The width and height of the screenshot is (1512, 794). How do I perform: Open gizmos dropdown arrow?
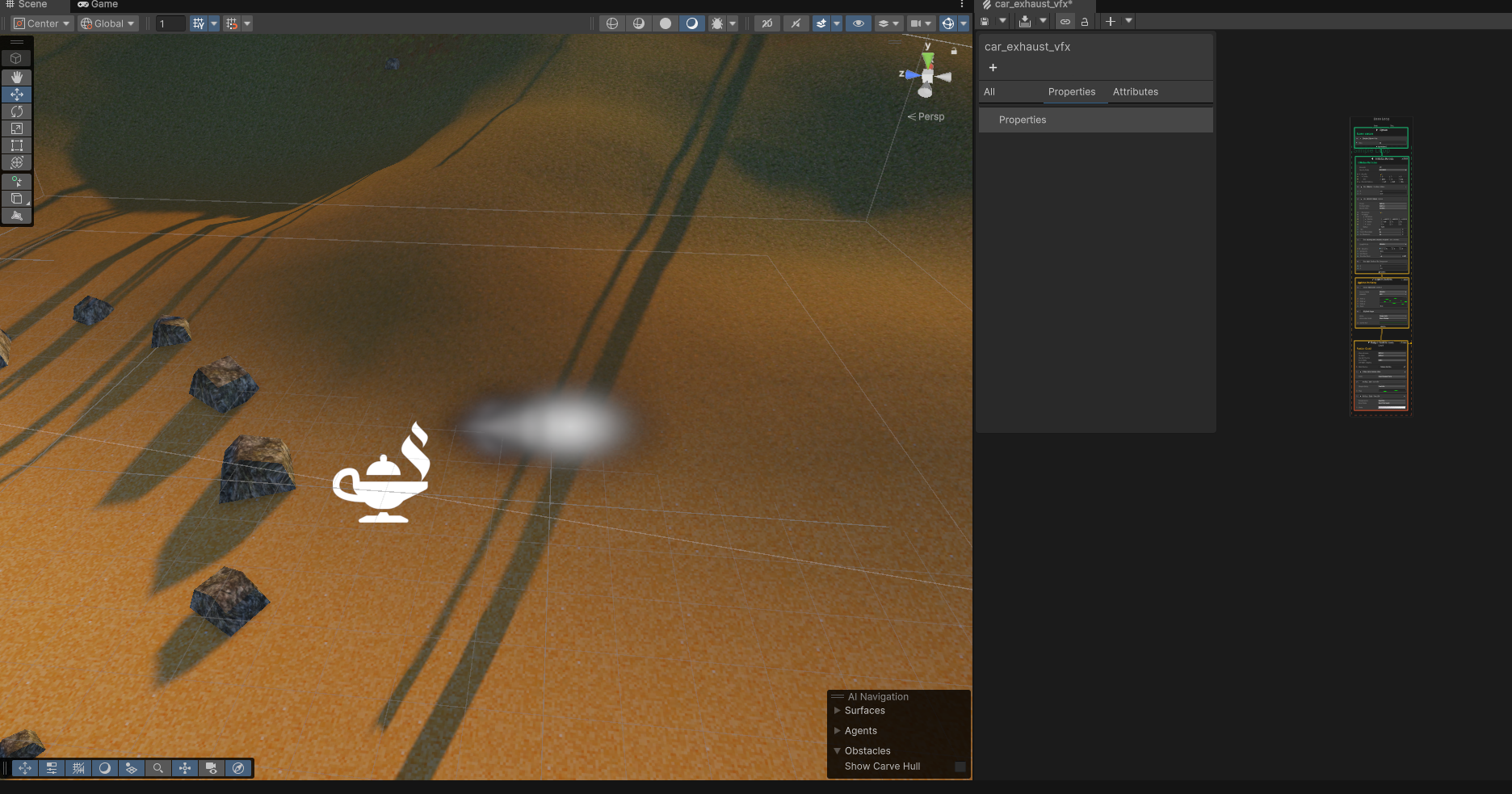point(964,23)
